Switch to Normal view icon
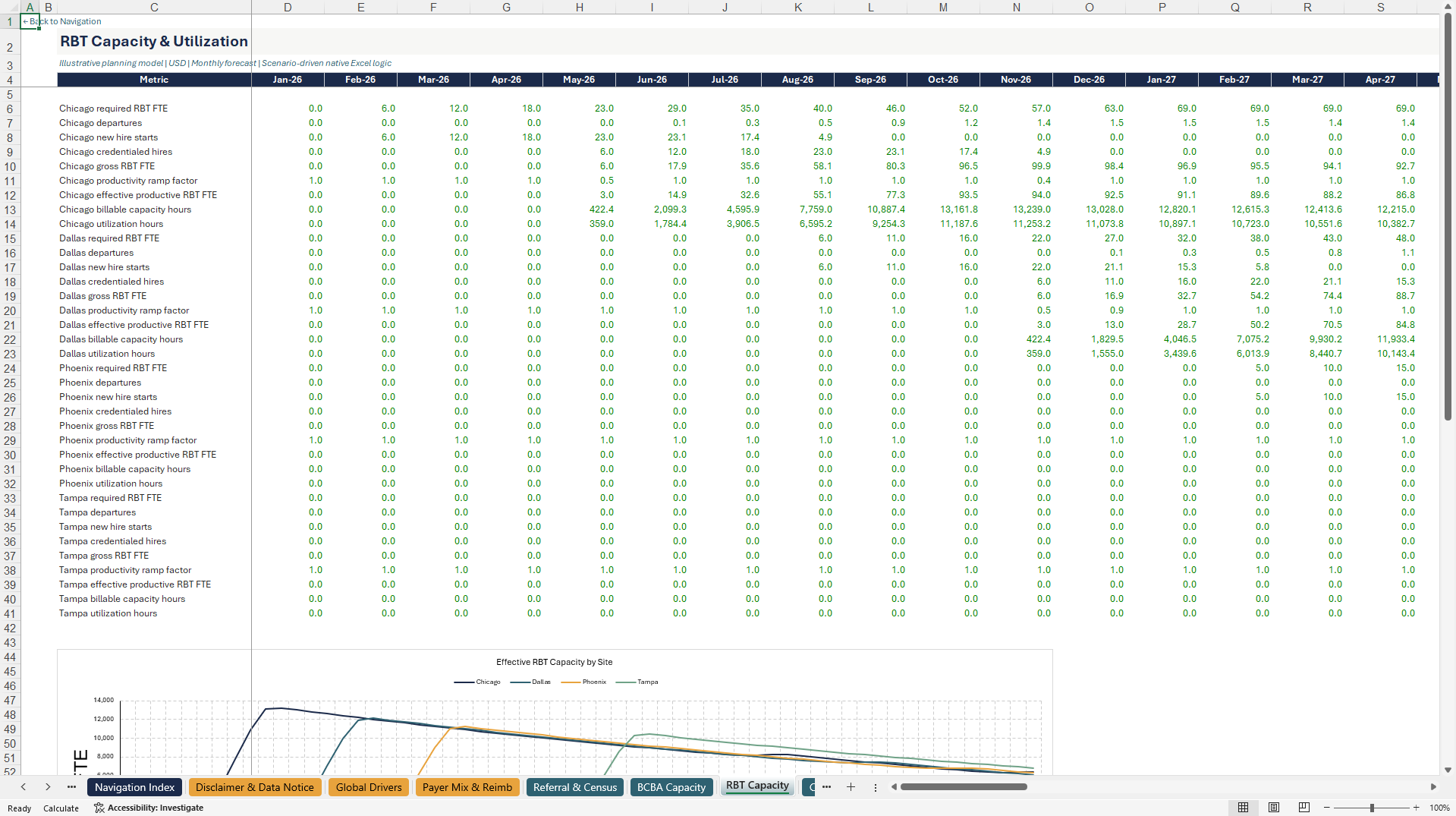1456x816 pixels. 1243,808
